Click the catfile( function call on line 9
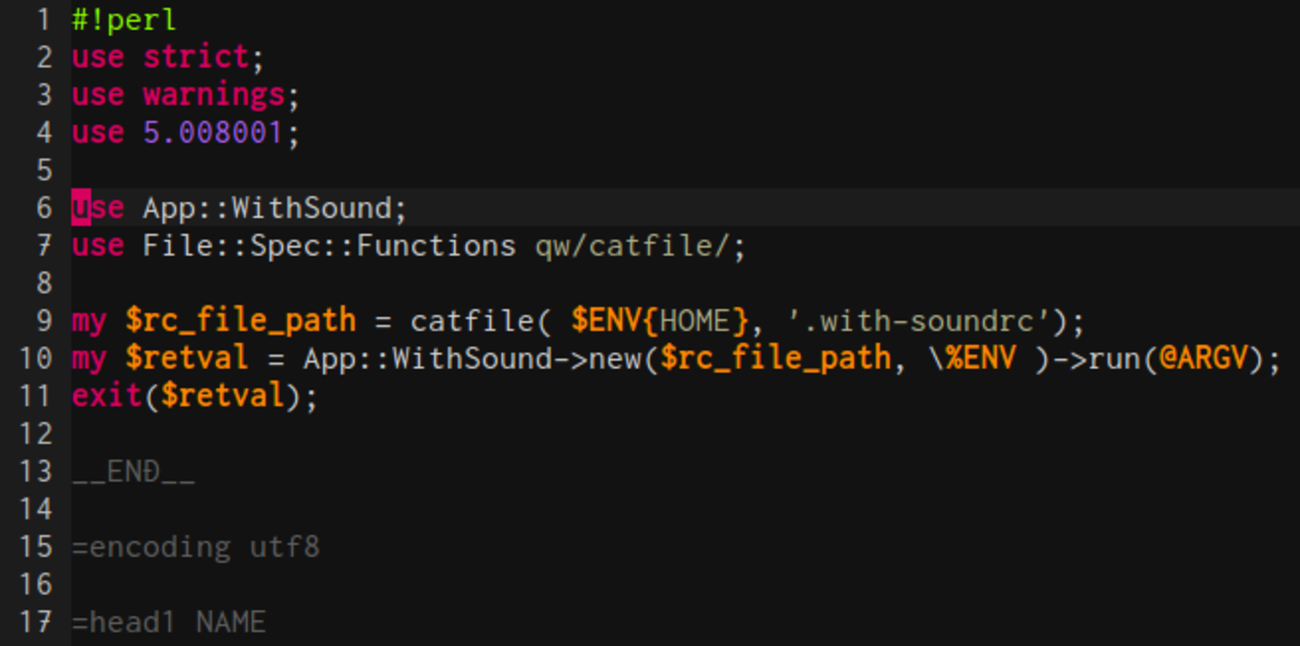The image size is (1300, 646). click(x=472, y=322)
